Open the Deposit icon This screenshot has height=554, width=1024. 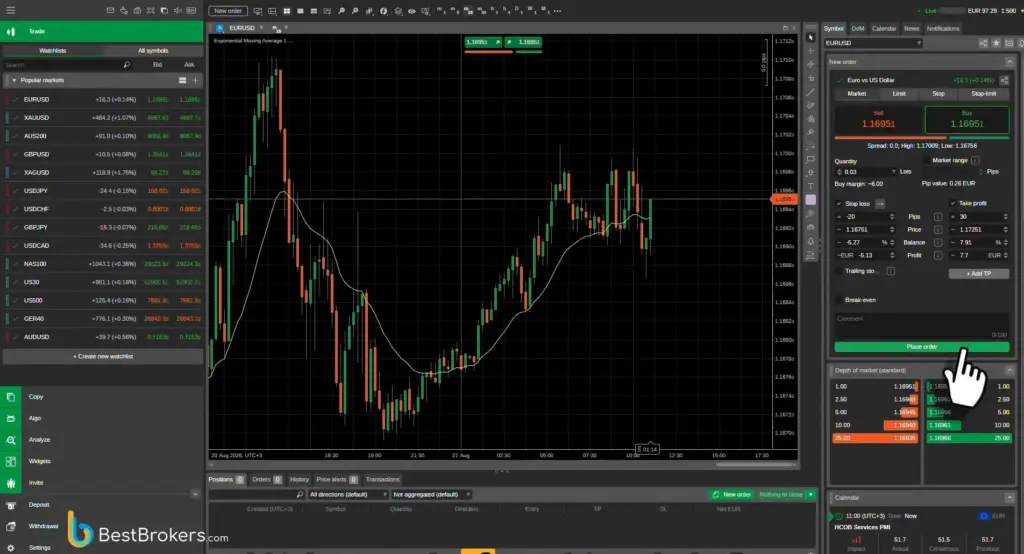(x=10, y=505)
